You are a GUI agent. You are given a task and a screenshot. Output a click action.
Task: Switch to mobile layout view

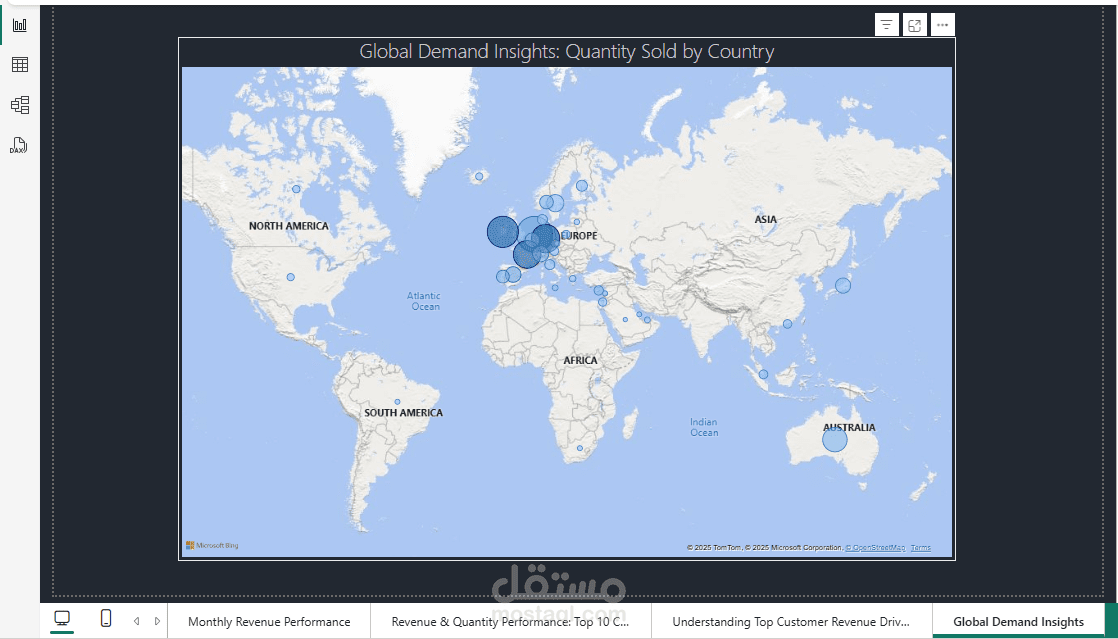pyautogui.click(x=106, y=618)
